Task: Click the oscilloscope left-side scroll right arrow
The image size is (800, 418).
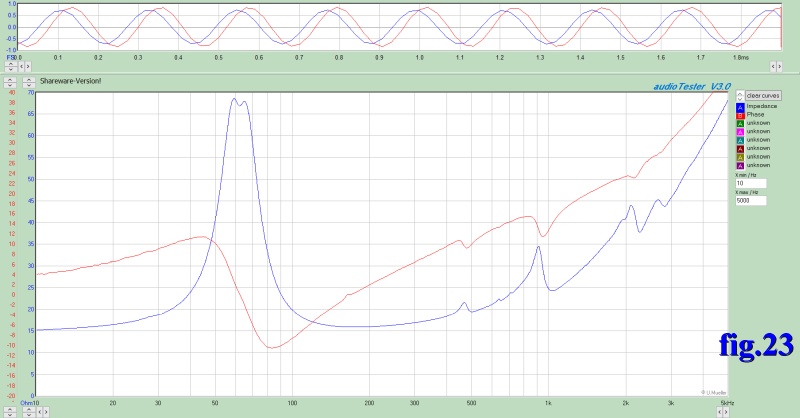Action: [x=28, y=66]
